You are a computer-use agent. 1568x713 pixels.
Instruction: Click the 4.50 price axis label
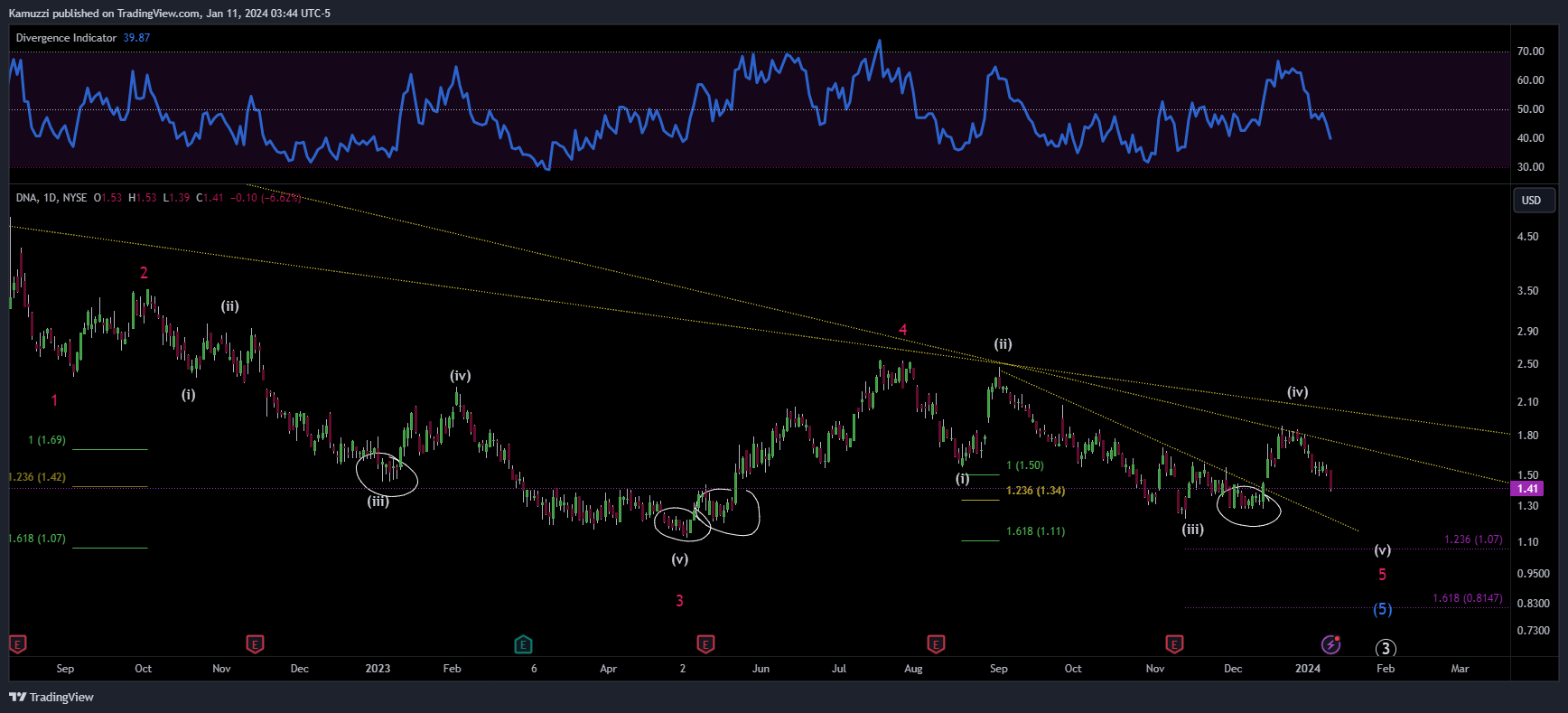click(1527, 237)
